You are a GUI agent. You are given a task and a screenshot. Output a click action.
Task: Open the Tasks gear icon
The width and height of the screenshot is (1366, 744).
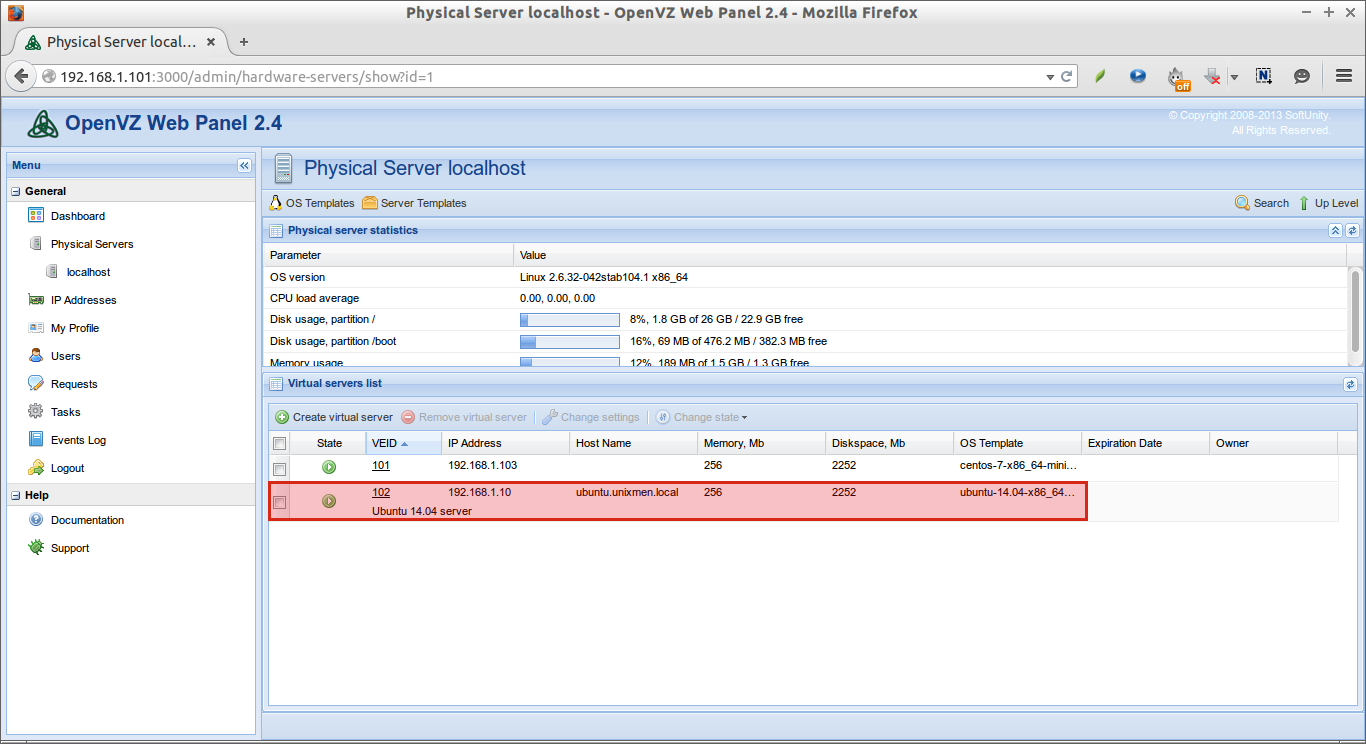pos(36,412)
